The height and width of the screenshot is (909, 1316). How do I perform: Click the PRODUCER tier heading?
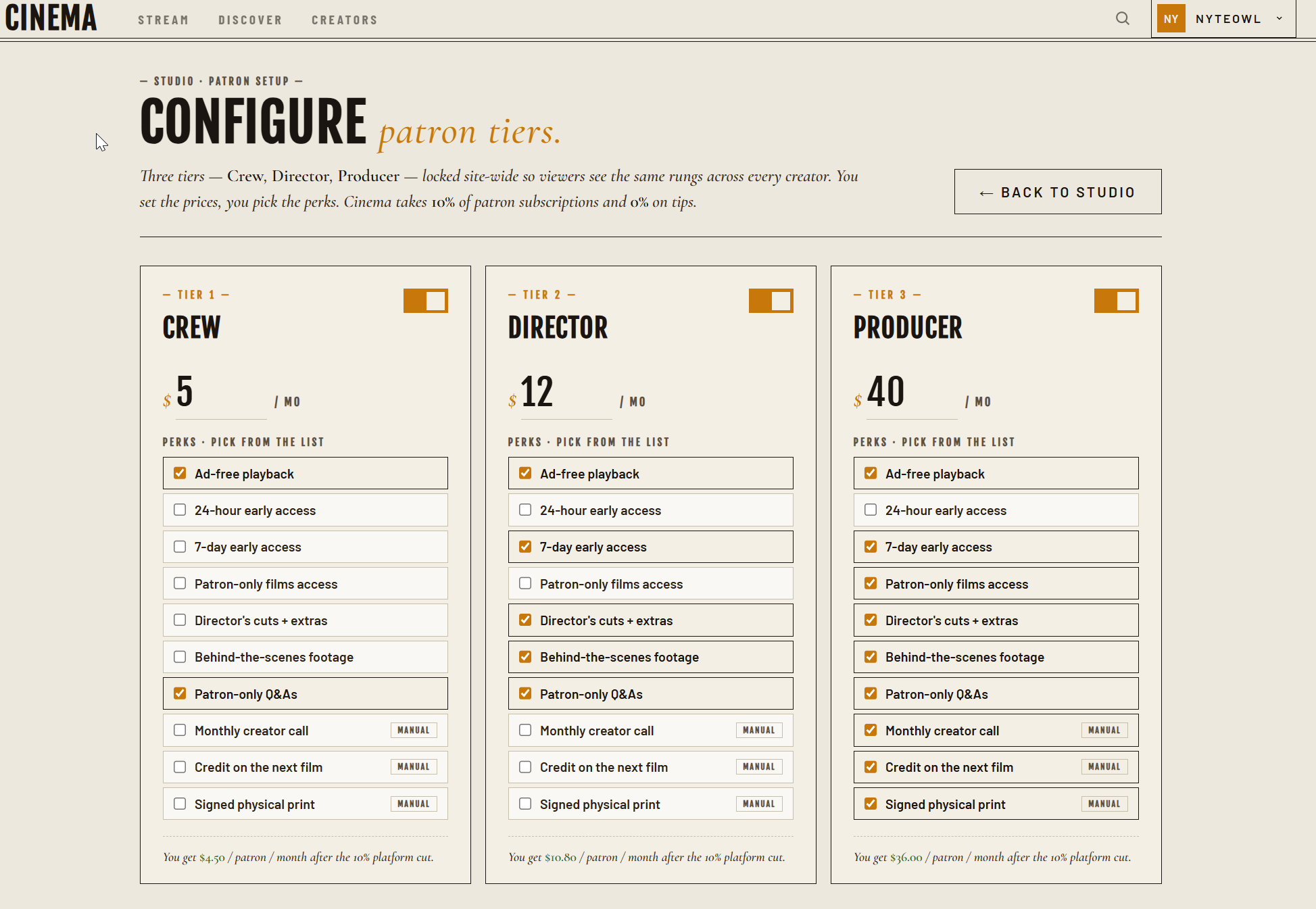(x=908, y=328)
